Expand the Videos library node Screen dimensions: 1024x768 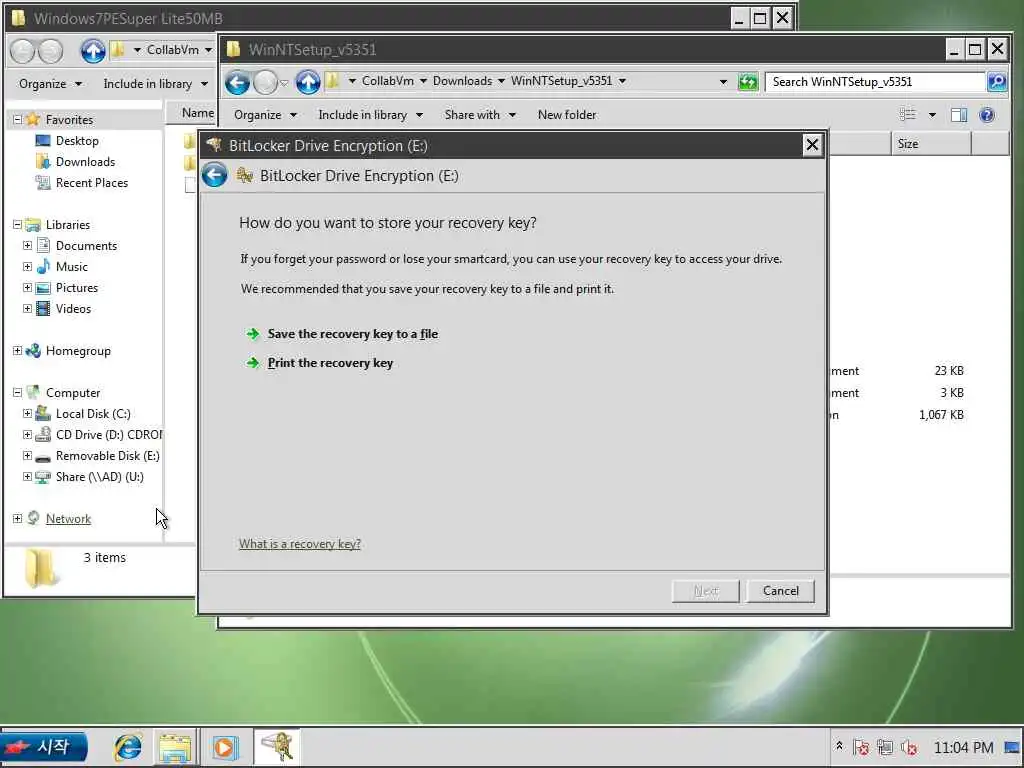[x=27, y=308]
